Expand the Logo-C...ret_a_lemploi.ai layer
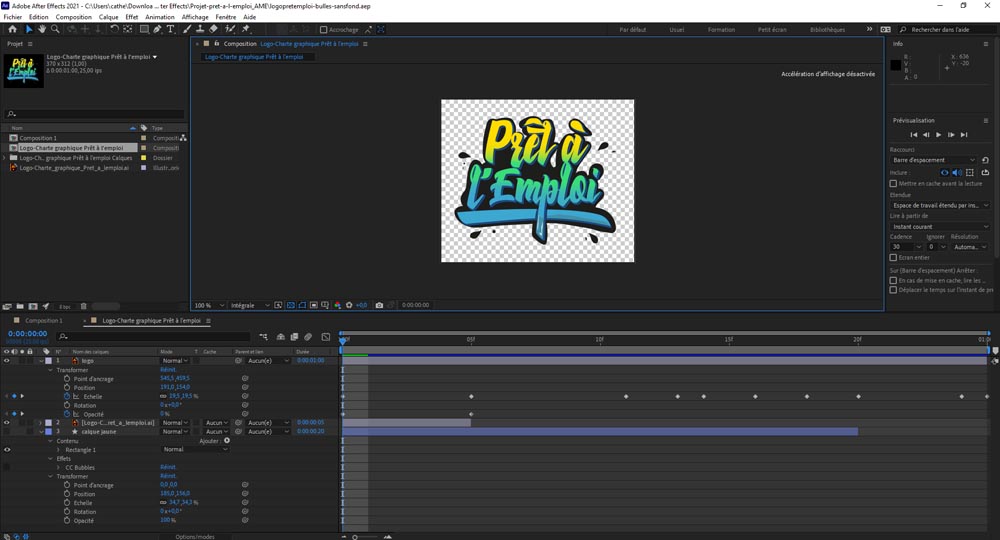The height and width of the screenshot is (540, 1000). 40,423
